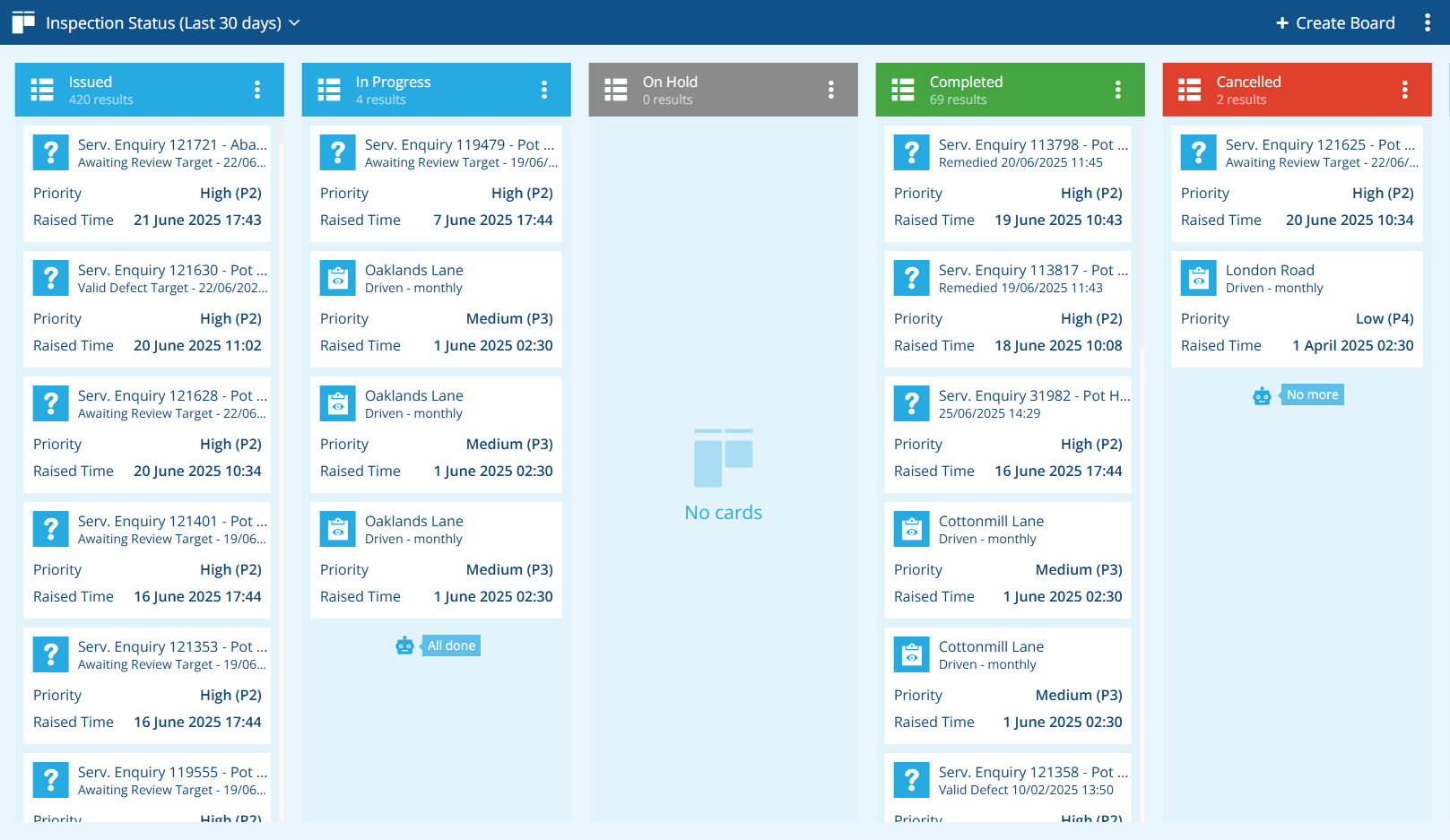Click question icon on Serv. Enquiry 121721
The image size is (1450, 840).
(51, 152)
